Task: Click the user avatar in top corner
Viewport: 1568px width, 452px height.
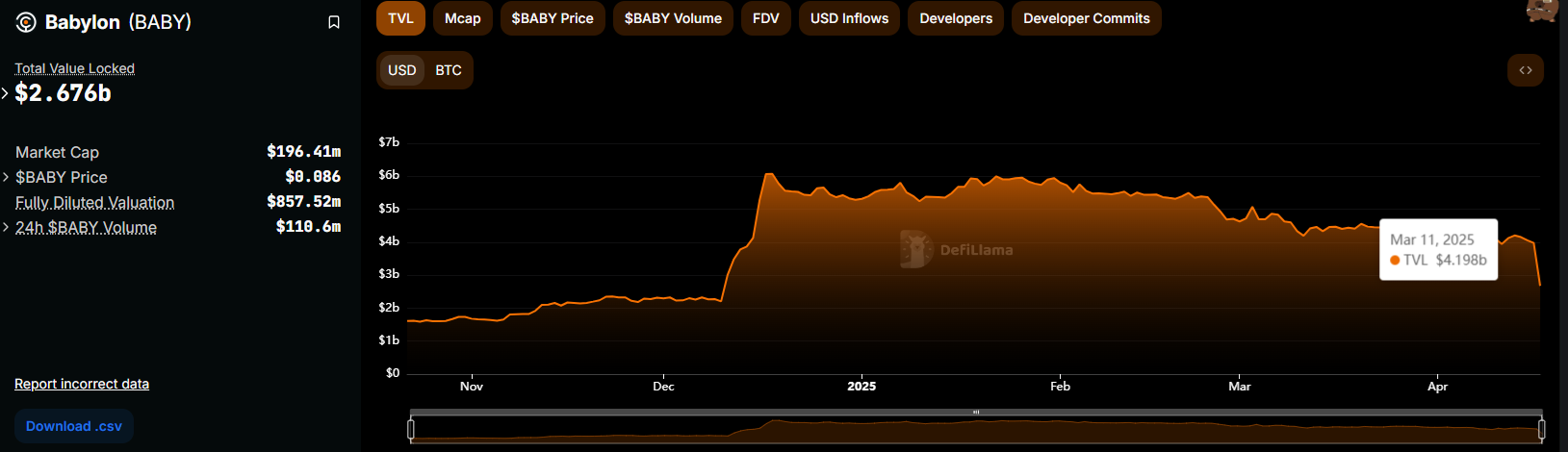Action: pos(1542,10)
